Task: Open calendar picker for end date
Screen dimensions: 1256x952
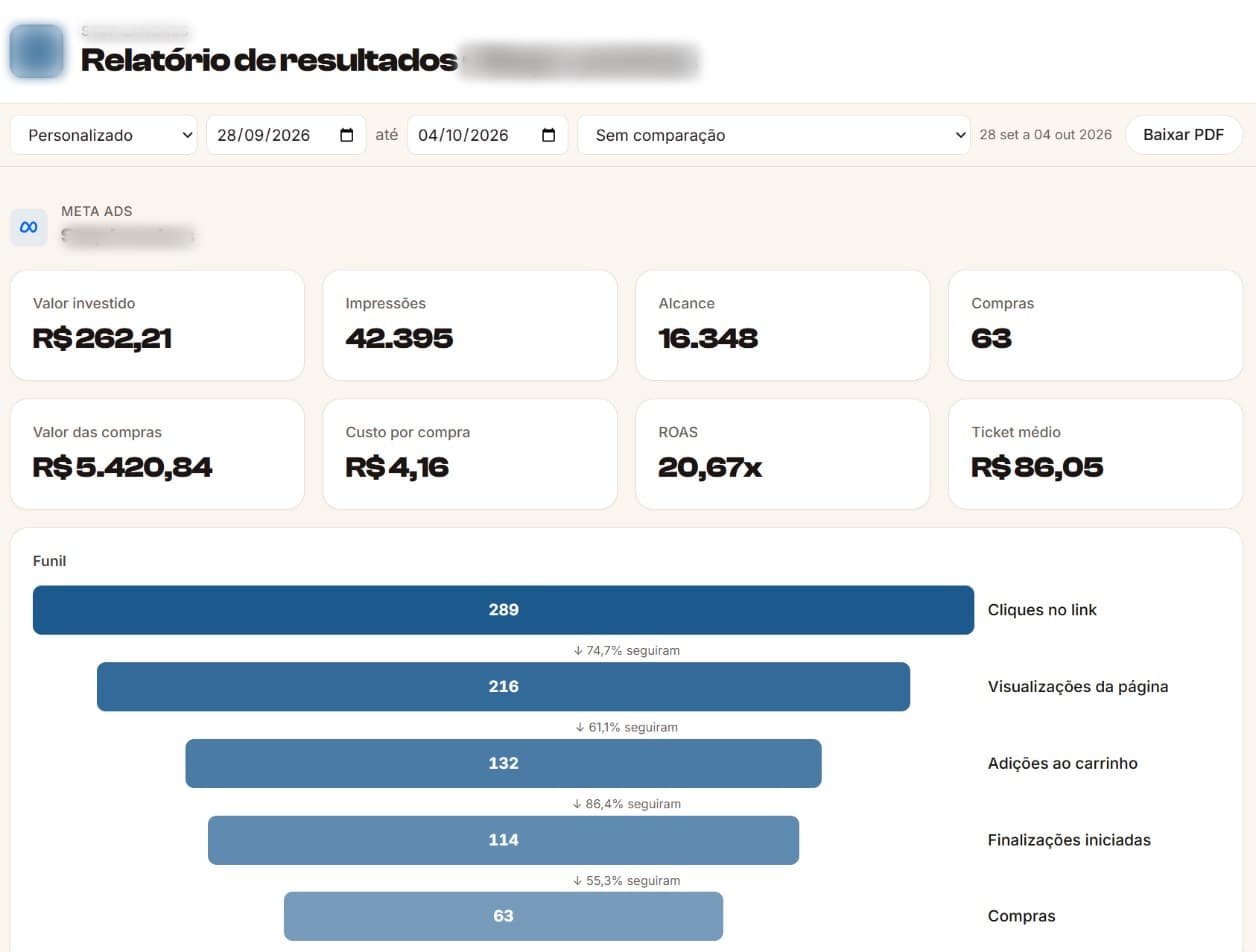Action: 548,135
